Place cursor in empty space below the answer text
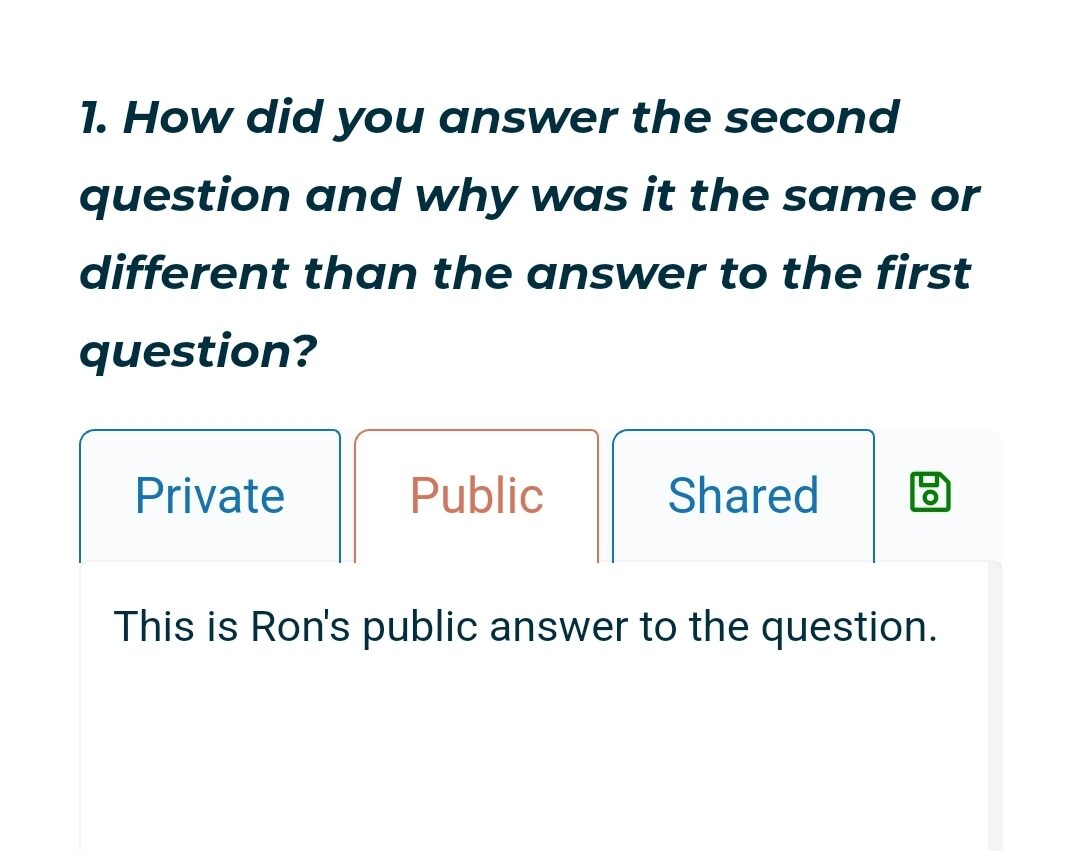This screenshot has height=851, width=1079. pos(534,750)
